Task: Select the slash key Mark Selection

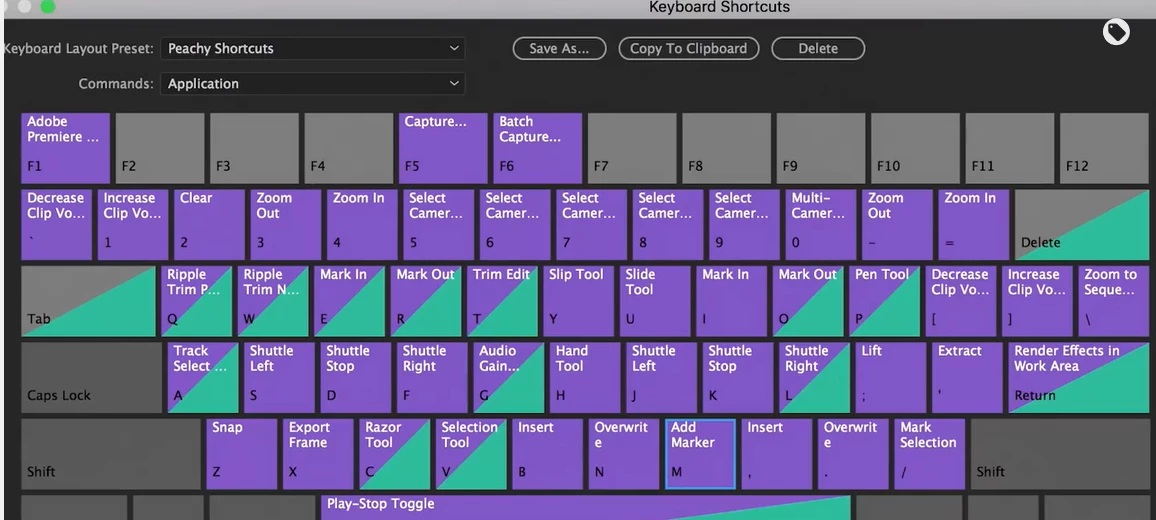Action: click(930, 454)
